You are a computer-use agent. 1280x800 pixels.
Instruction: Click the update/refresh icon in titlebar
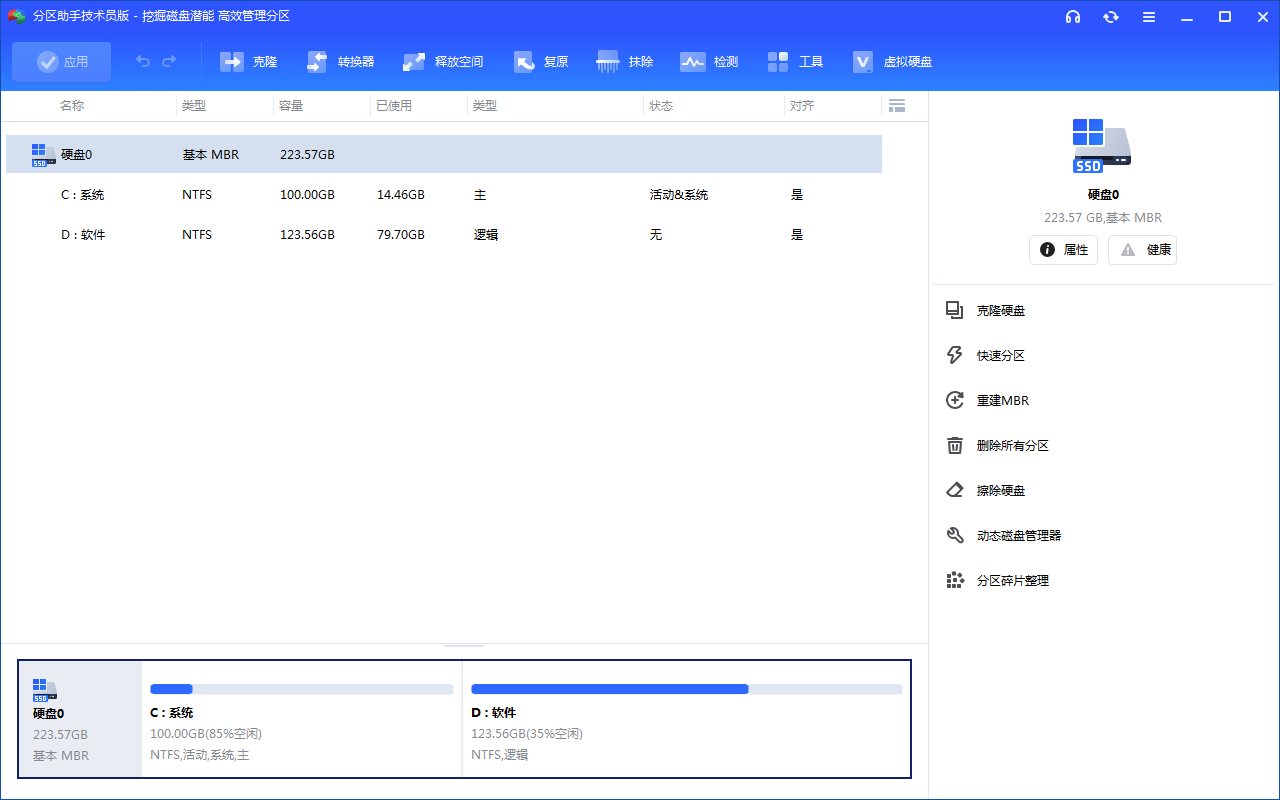click(x=1111, y=17)
